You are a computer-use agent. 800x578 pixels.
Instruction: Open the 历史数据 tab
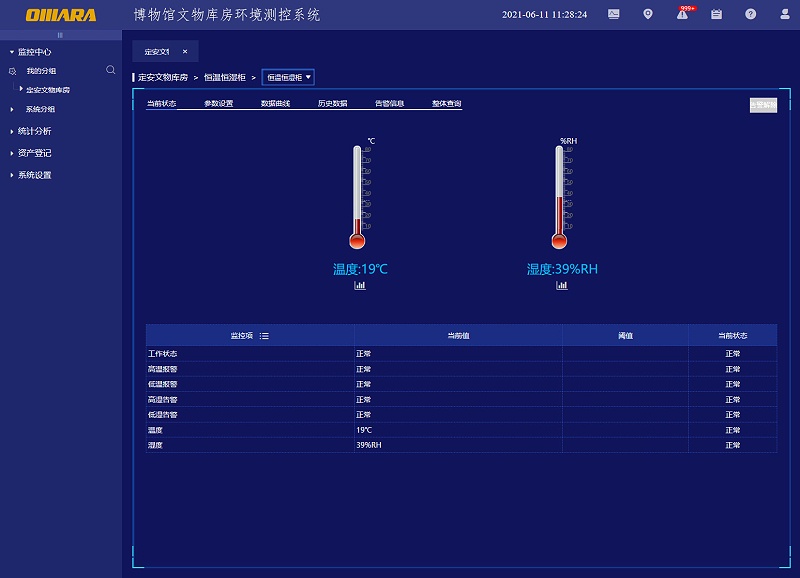click(x=332, y=103)
